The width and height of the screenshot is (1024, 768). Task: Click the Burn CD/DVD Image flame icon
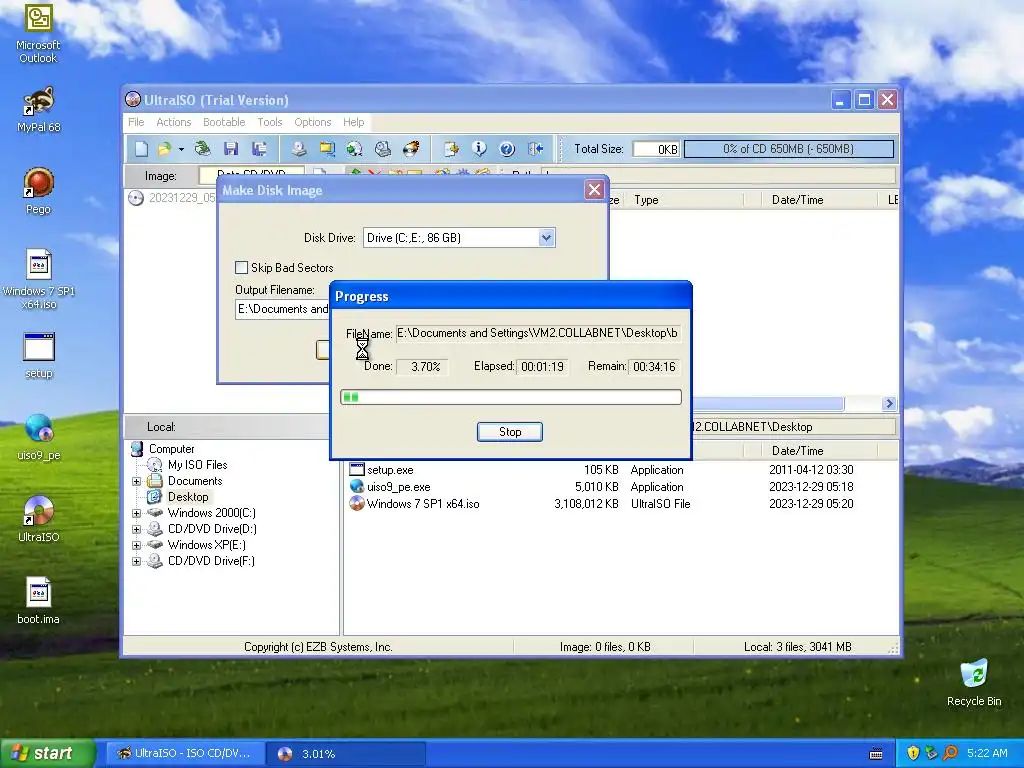(411, 149)
